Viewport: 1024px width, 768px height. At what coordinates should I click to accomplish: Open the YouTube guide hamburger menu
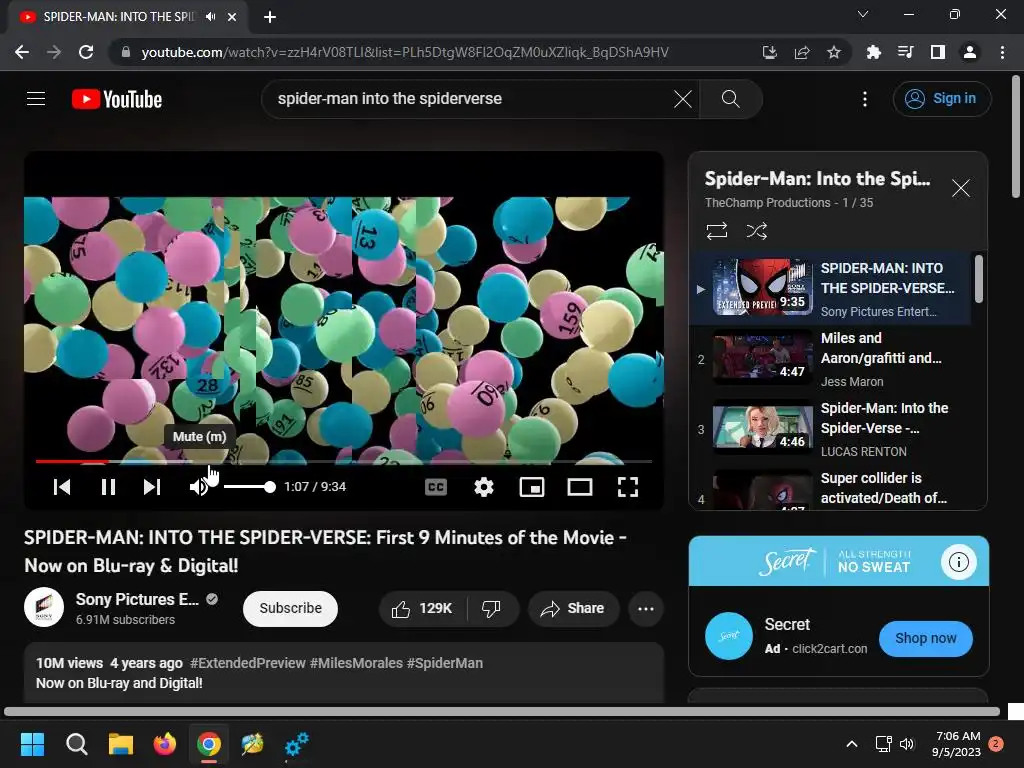tap(36, 99)
